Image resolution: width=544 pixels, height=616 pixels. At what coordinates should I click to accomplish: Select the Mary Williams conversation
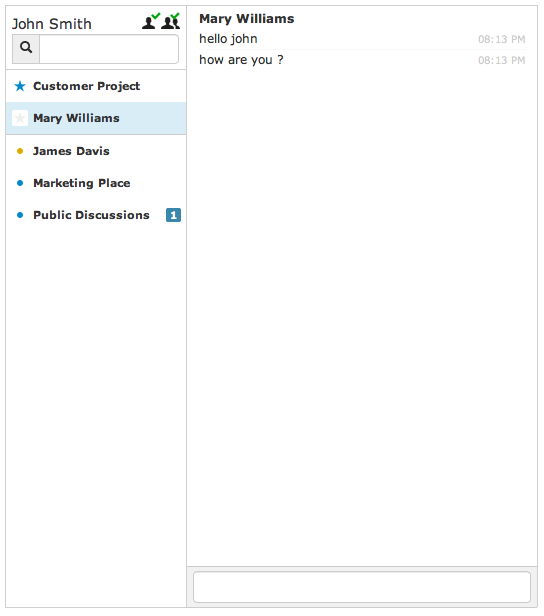click(x=96, y=118)
